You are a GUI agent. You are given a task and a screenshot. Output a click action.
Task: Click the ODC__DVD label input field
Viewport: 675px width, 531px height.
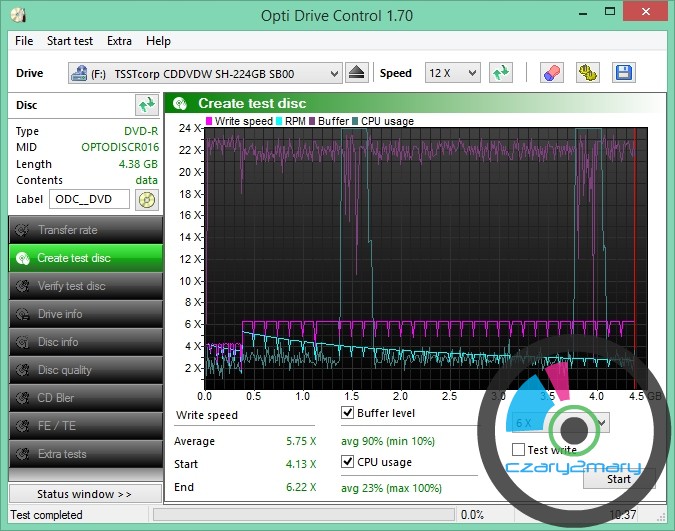coord(89,199)
